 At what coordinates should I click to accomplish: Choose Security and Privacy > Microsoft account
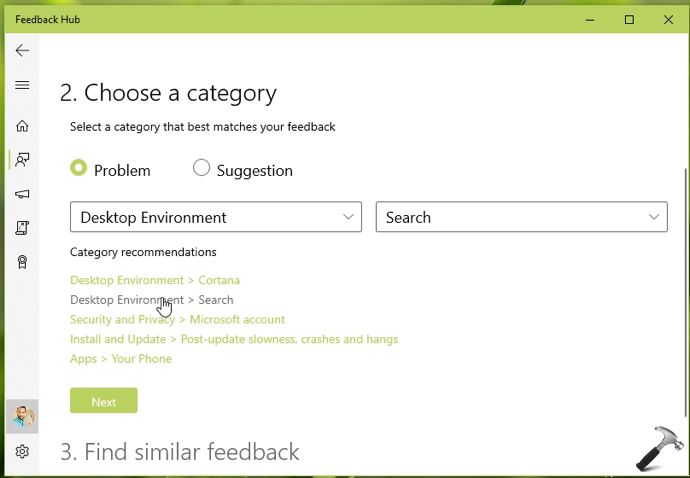coord(177,319)
